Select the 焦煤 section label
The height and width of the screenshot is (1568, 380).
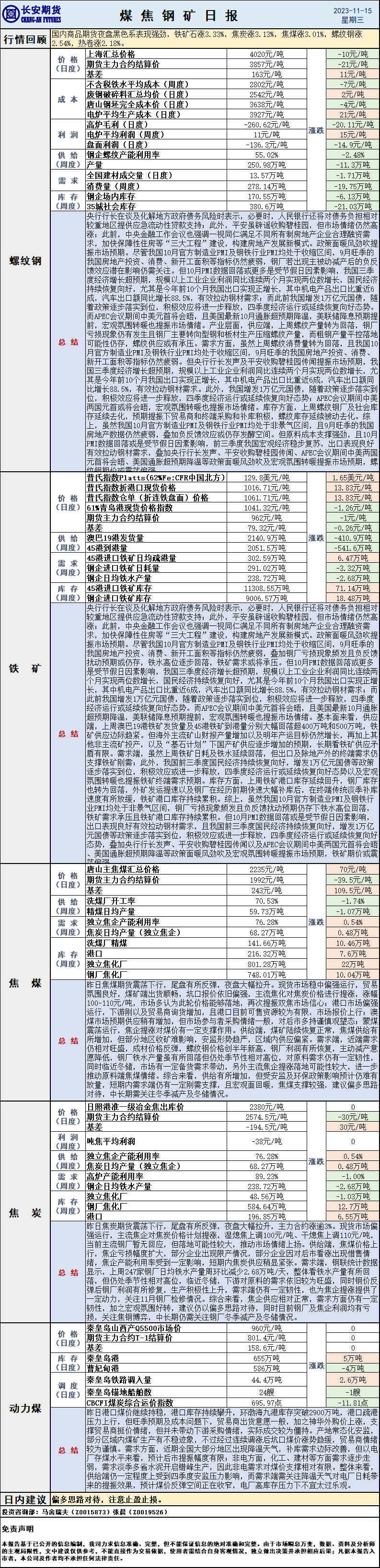click(x=25, y=982)
